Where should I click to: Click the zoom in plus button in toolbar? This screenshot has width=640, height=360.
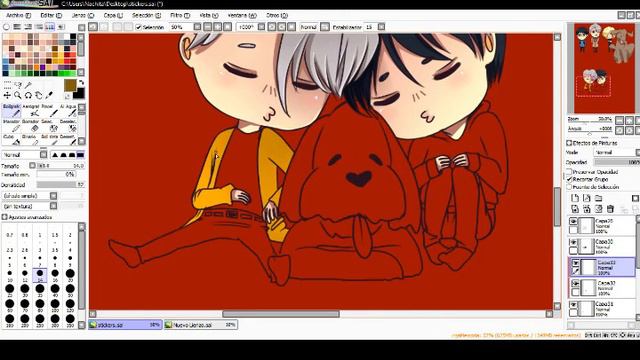218,27
